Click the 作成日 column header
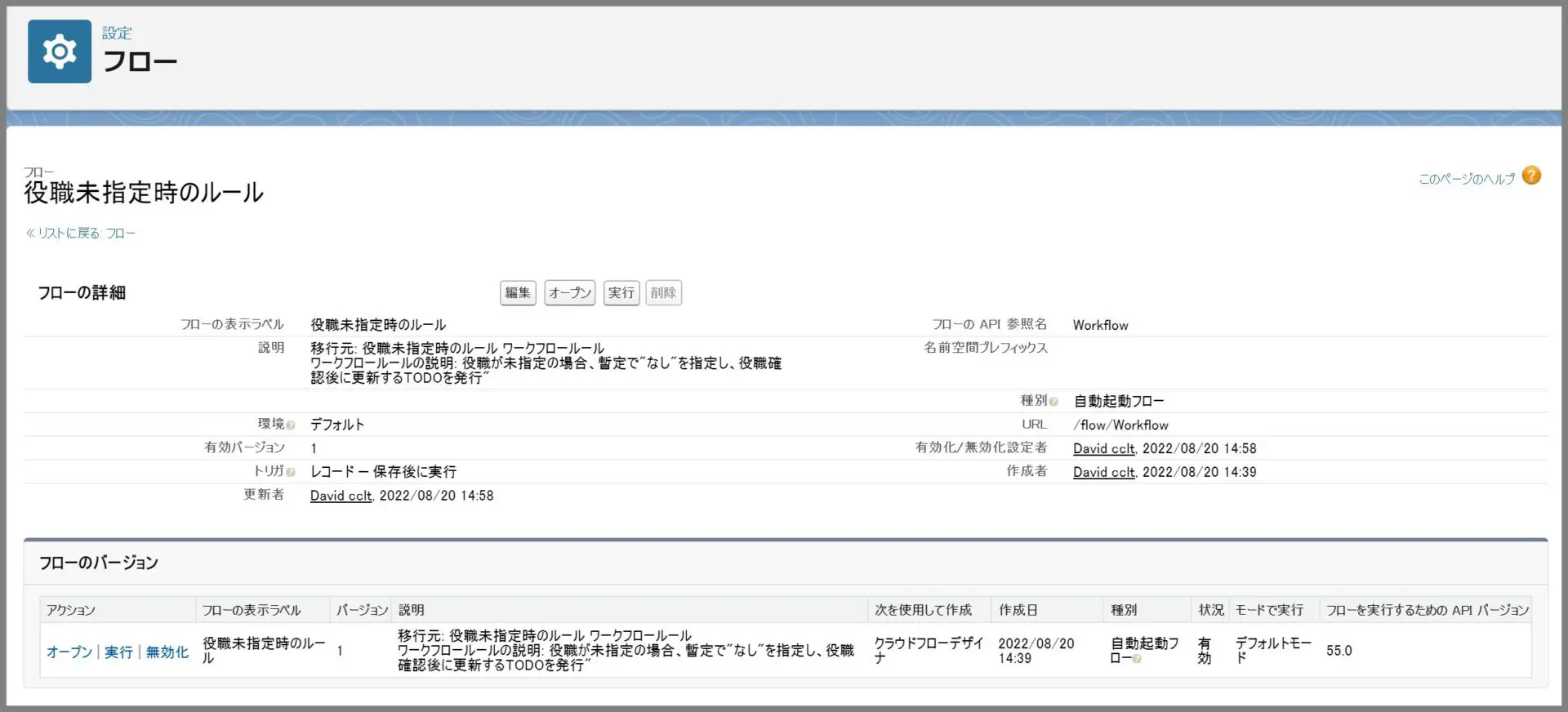This screenshot has width=1568, height=712. pos(1018,610)
